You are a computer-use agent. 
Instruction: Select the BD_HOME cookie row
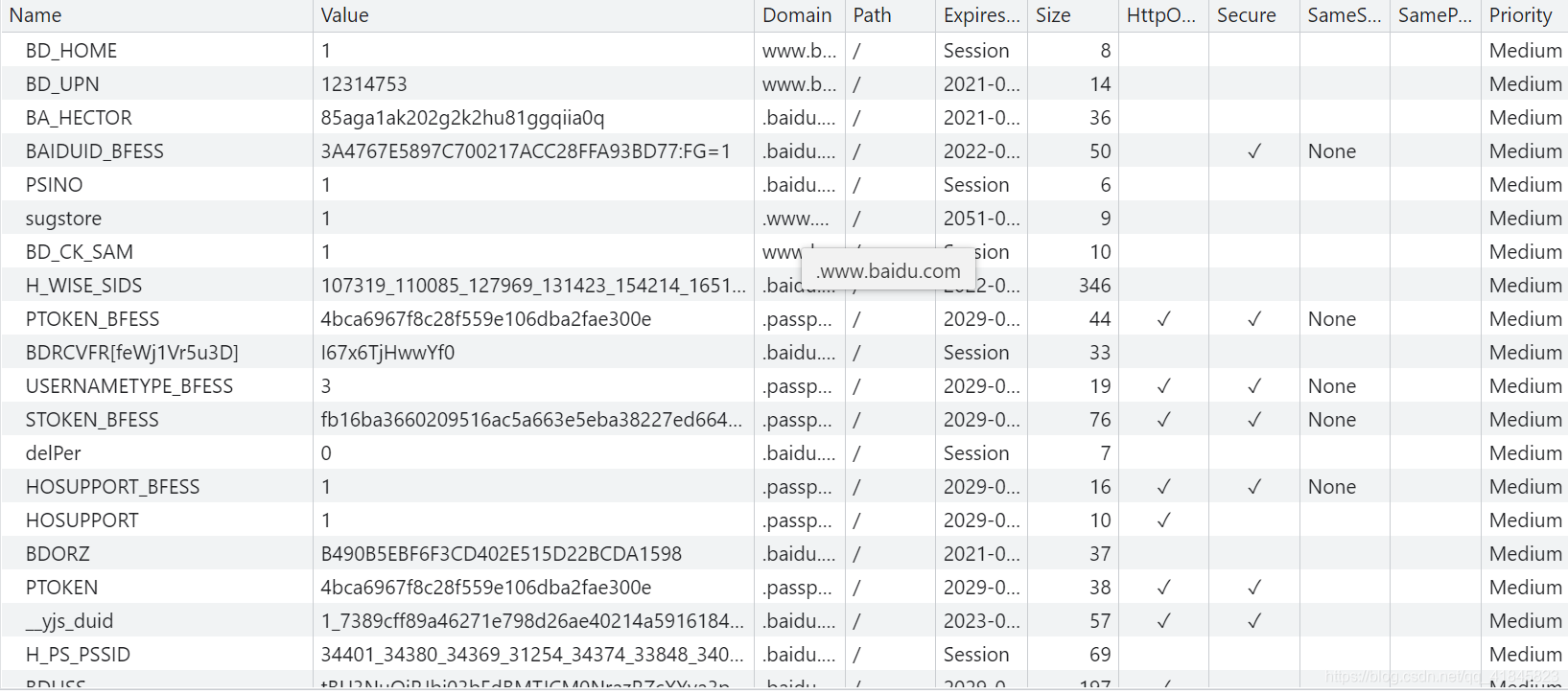(x=784, y=51)
